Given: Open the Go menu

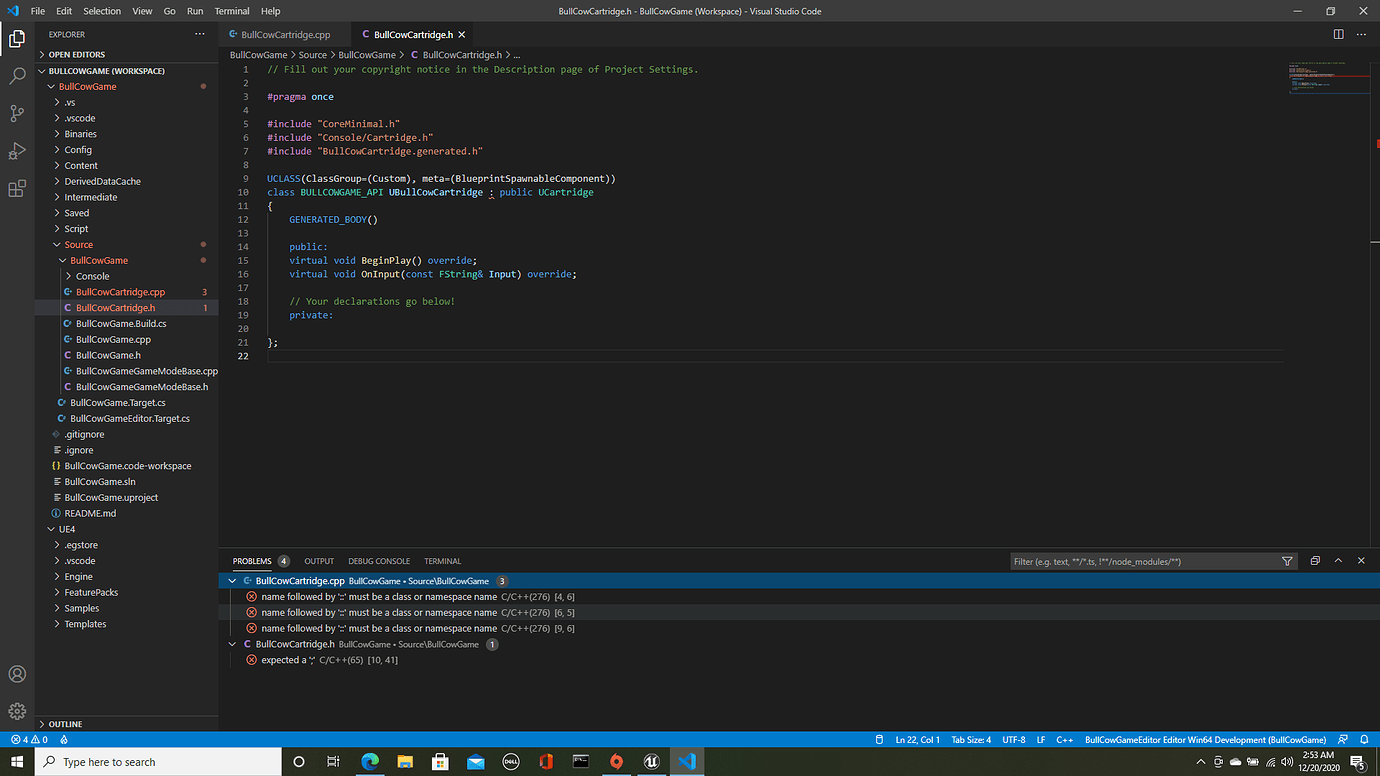Looking at the screenshot, I should tap(169, 11).
